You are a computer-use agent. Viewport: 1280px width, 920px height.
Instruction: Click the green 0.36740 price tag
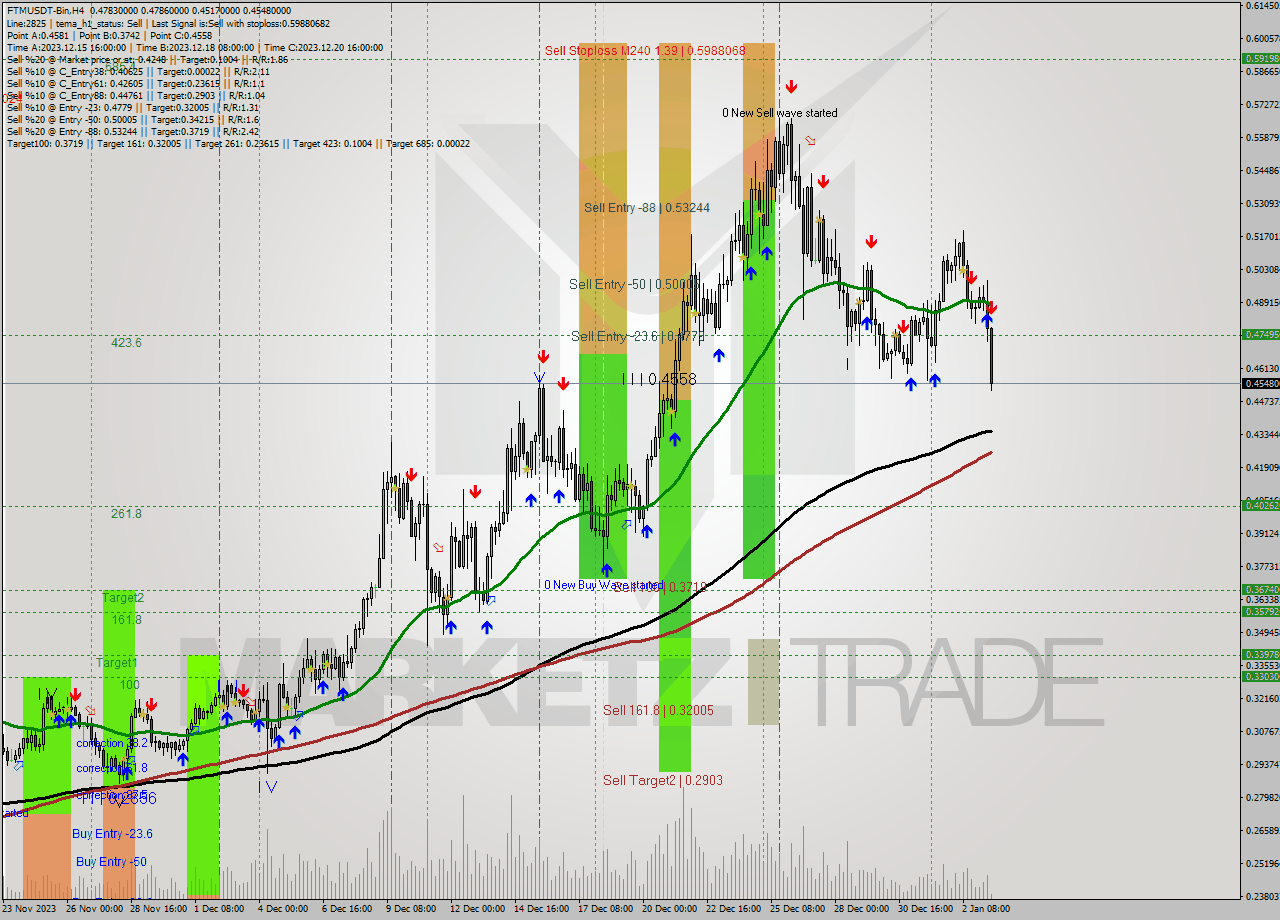pos(1260,589)
